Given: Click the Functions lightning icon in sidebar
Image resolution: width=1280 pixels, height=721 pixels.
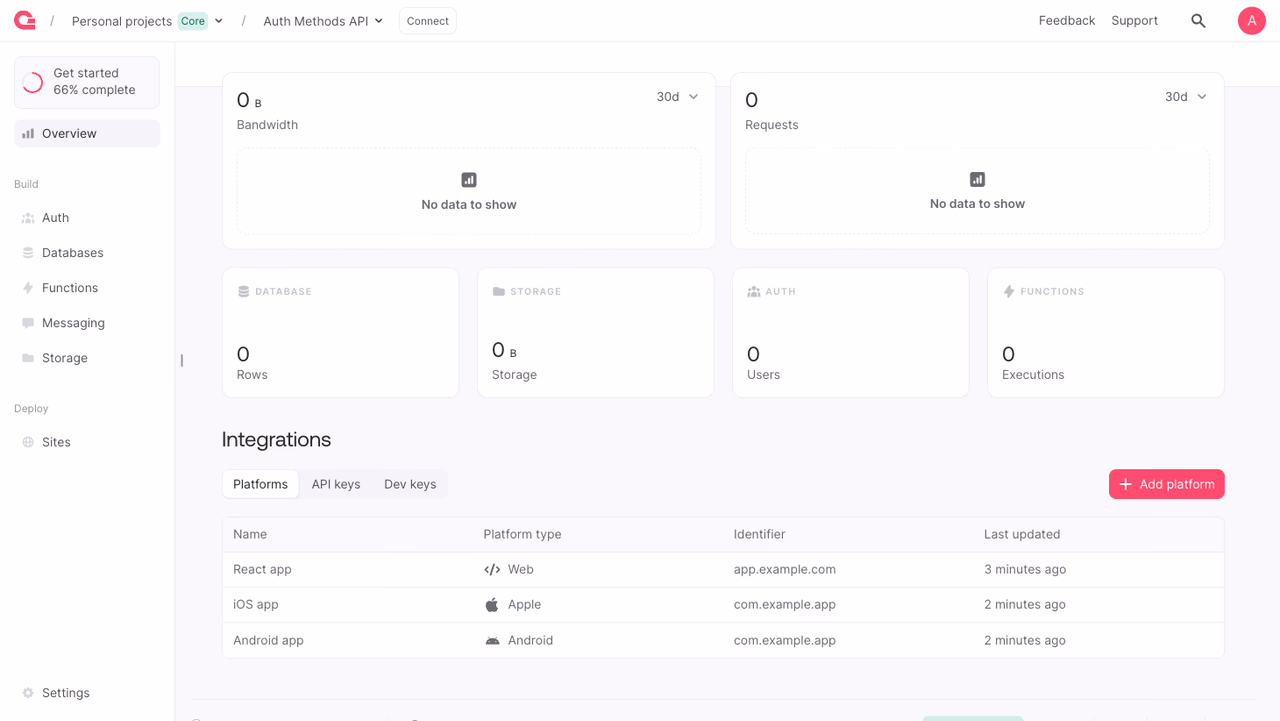Looking at the screenshot, I should click(x=28, y=288).
